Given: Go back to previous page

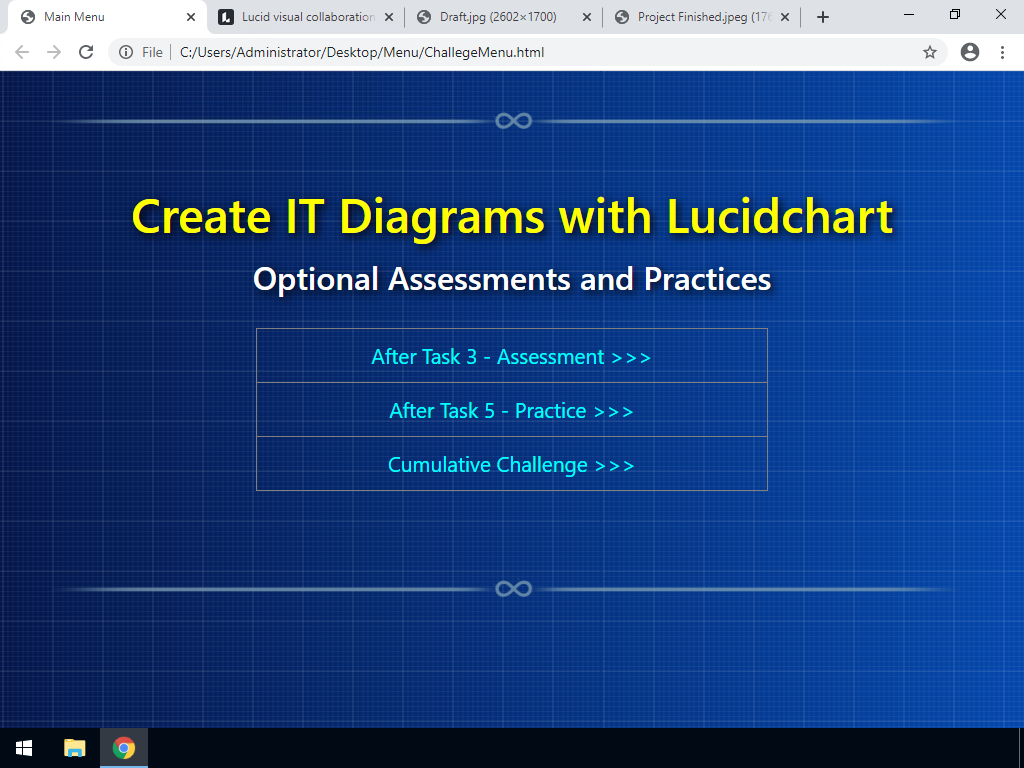Looking at the screenshot, I should [22, 52].
